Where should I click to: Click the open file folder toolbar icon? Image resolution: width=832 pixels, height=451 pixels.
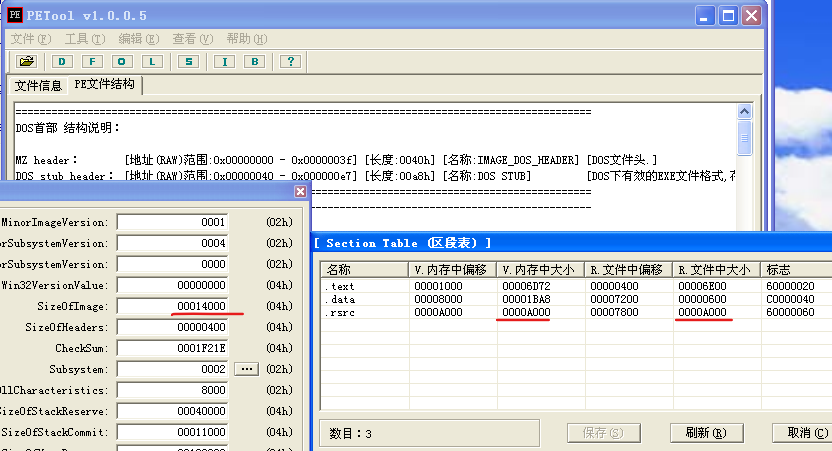tap(27, 62)
